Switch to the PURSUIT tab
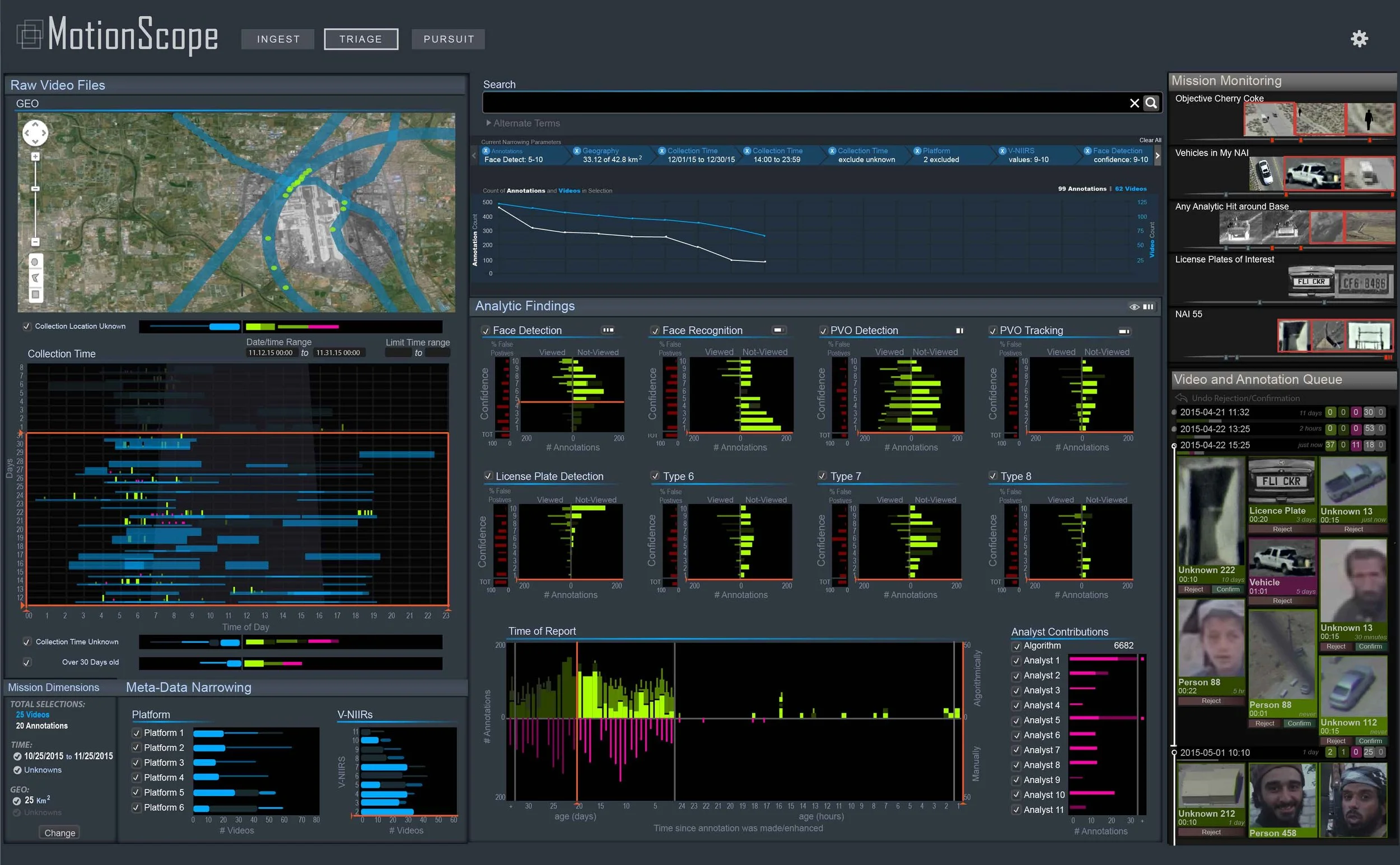The width and height of the screenshot is (1400, 865). (x=449, y=39)
